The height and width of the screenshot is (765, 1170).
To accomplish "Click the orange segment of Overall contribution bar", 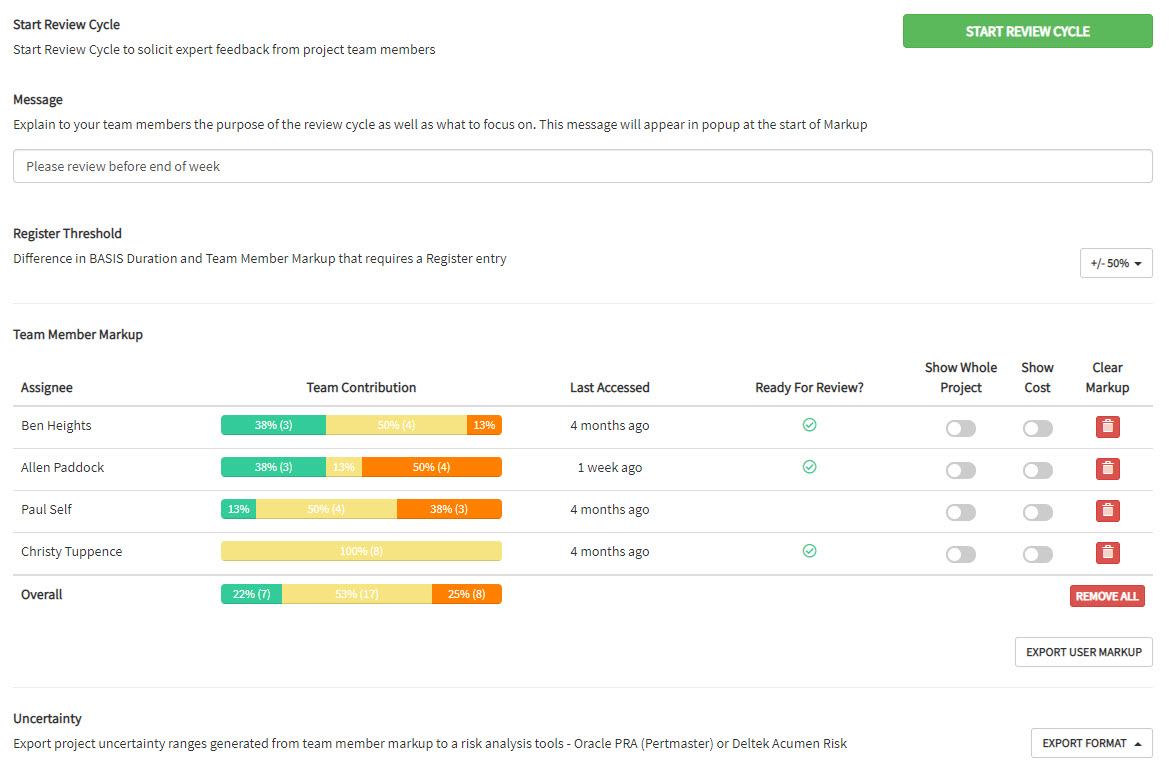I will [466, 593].
